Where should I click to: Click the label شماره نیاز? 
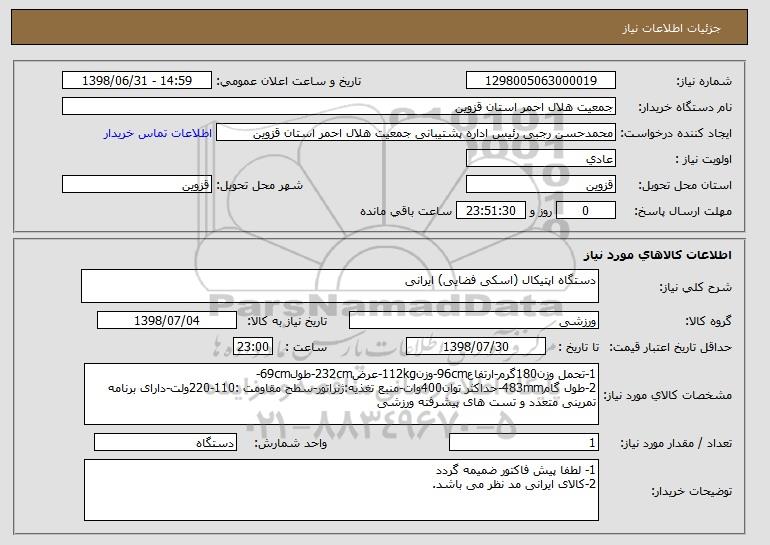(x=704, y=82)
